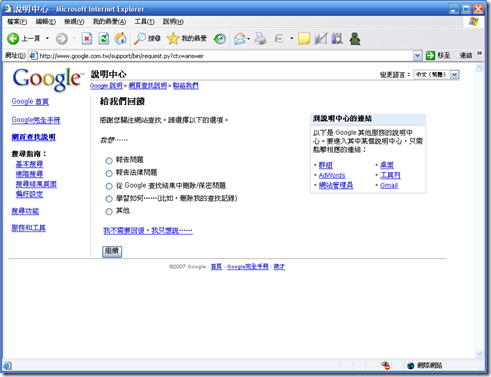Open the 工具列 help center link
Viewport: 491px width, 377px height.
click(x=390, y=175)
